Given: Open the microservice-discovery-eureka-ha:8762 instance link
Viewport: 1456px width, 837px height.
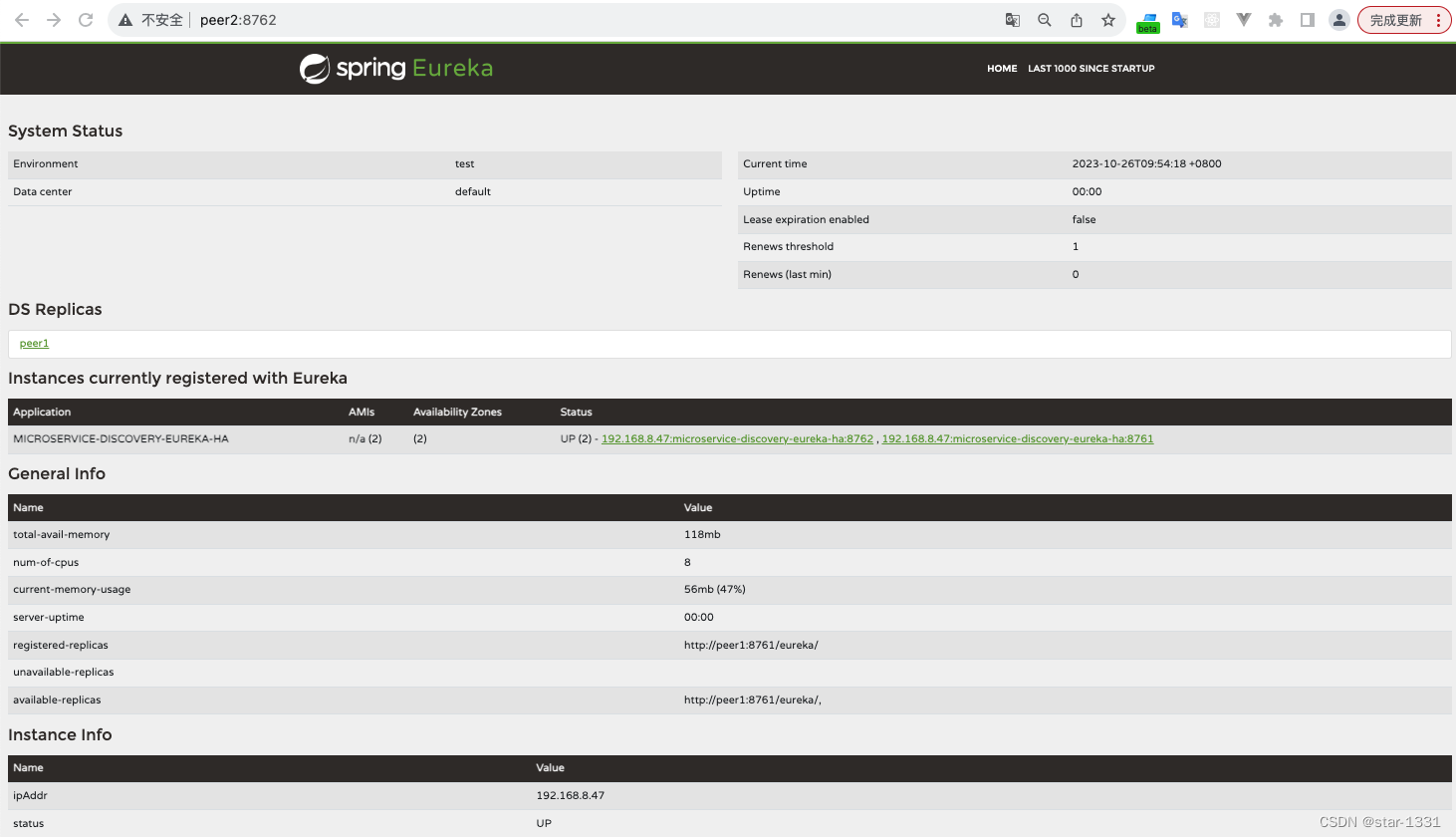Looking at the screenshot, I should [x=737, y=439].
